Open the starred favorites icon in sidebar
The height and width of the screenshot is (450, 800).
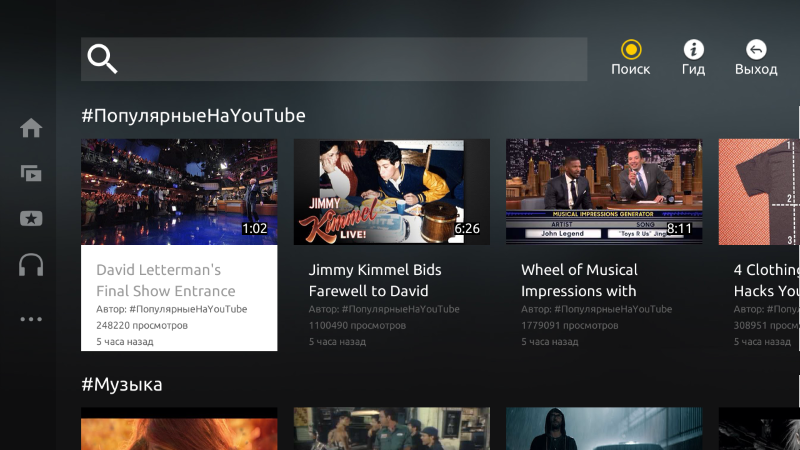pyautogui.click(x=31, y=218)
